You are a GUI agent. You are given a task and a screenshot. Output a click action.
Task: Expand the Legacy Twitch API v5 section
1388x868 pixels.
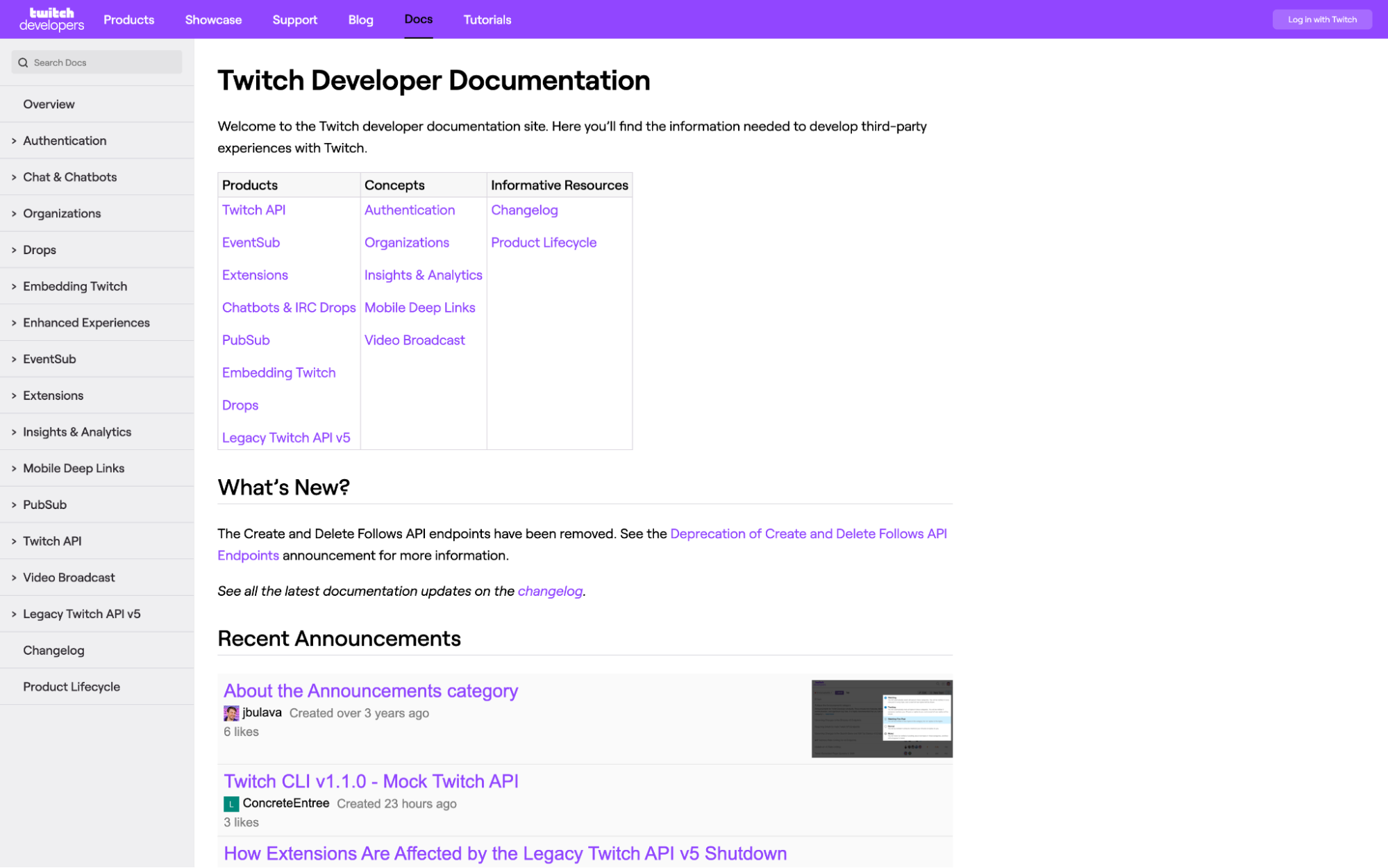[81, 613]
